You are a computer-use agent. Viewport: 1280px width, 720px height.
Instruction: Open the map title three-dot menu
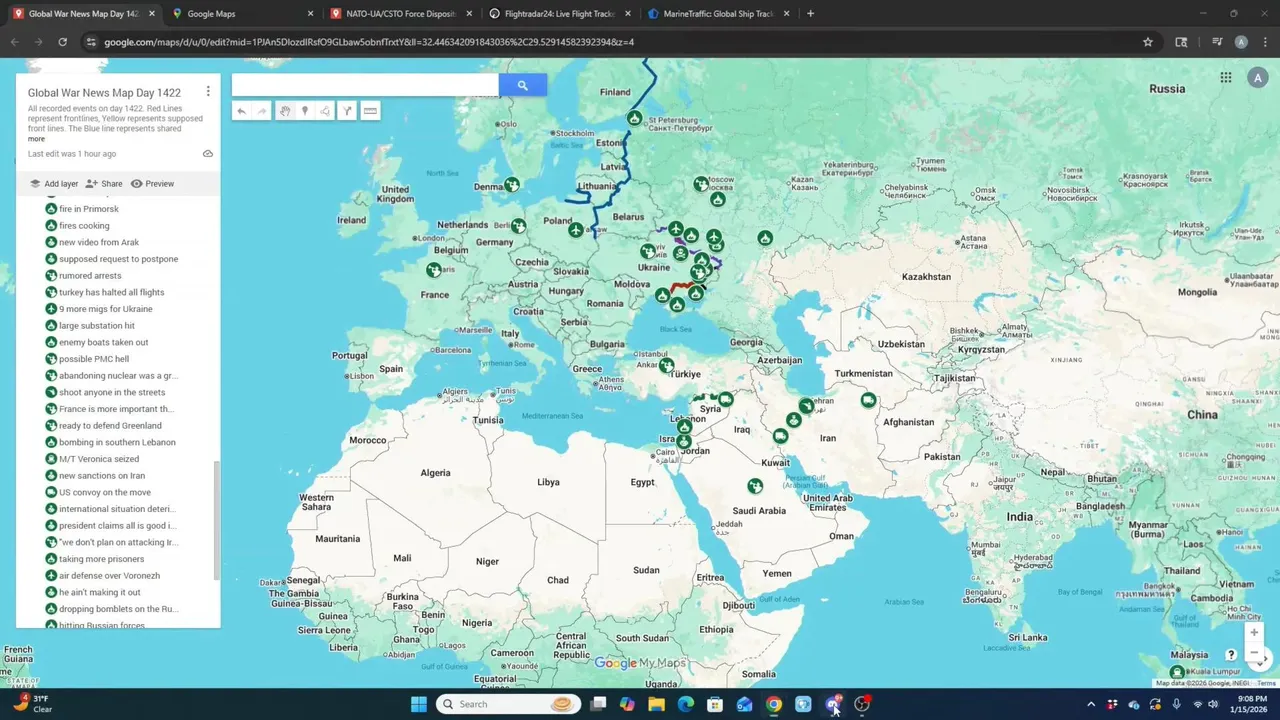tap(208, 91)
